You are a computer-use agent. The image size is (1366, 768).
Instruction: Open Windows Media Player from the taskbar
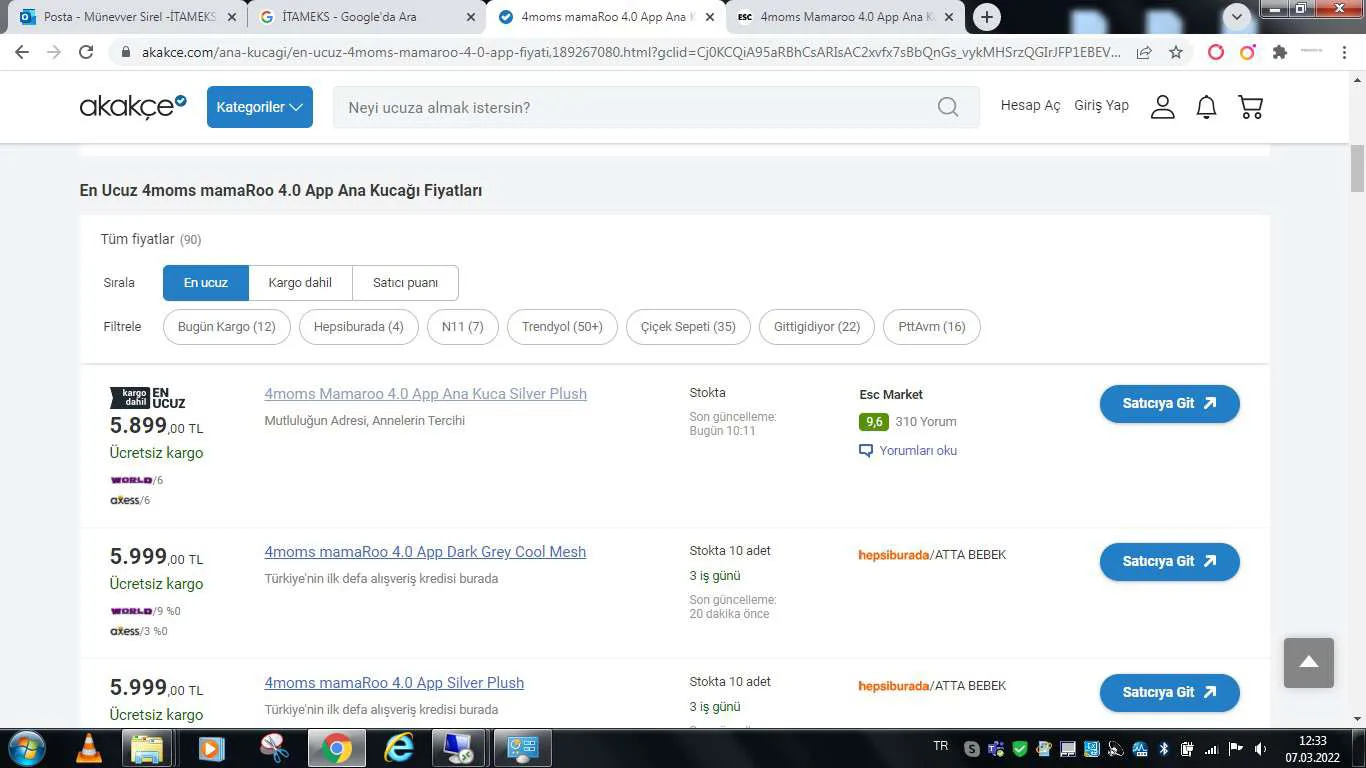pyautogui.click(x=210, y=748)
